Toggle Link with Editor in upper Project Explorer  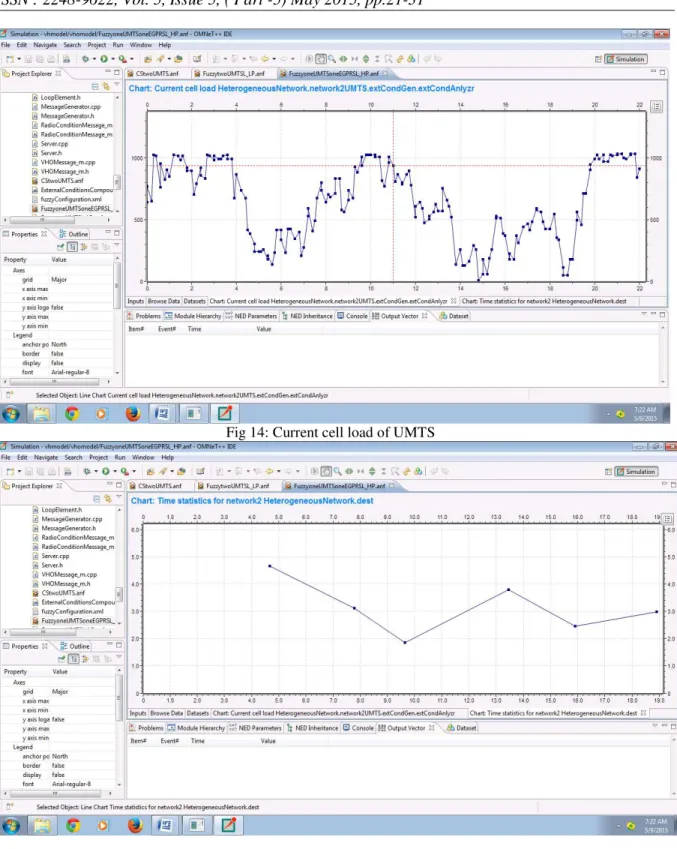106,86
